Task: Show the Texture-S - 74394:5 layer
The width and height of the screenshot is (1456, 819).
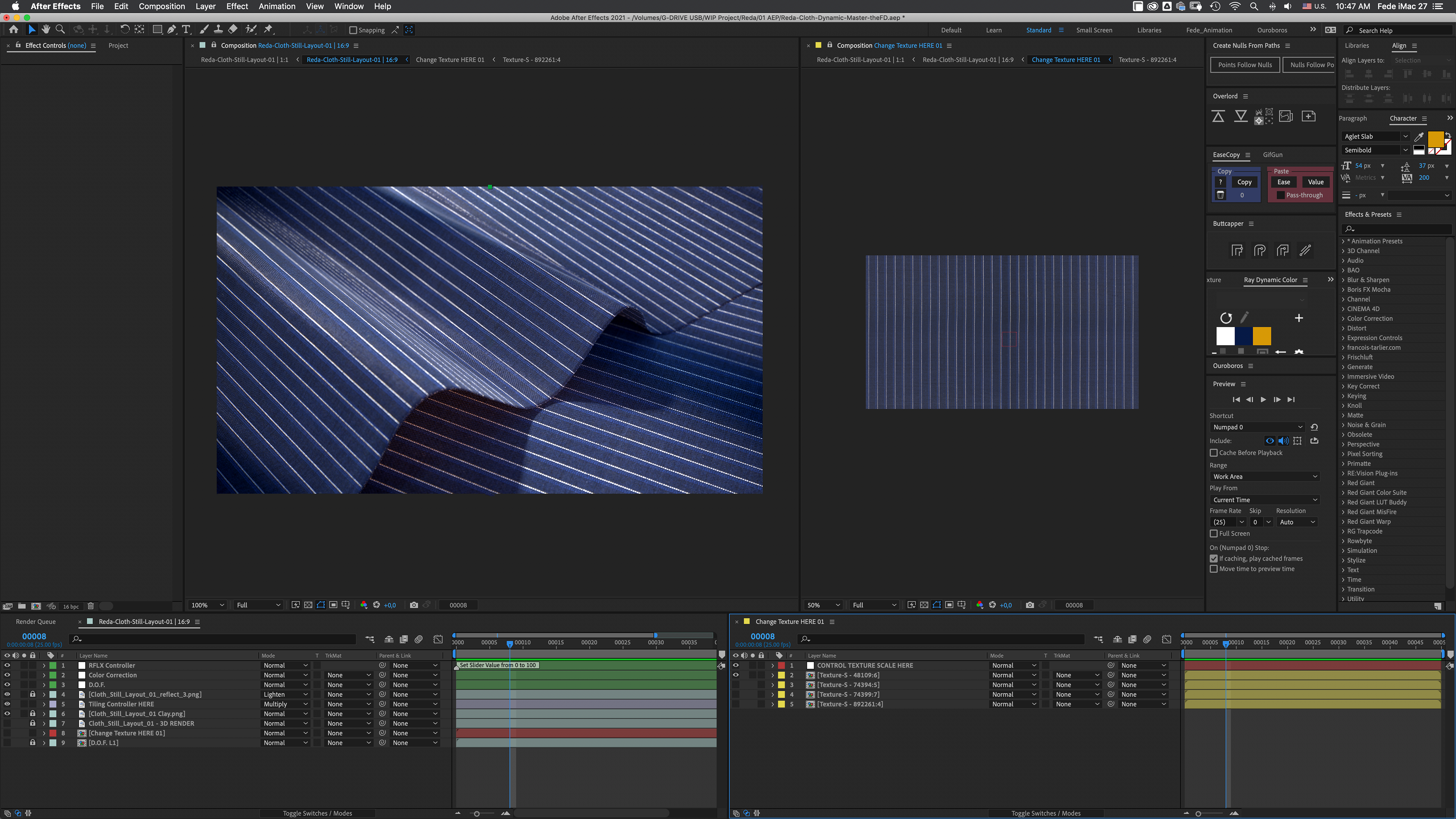Action: pos(736,684)
